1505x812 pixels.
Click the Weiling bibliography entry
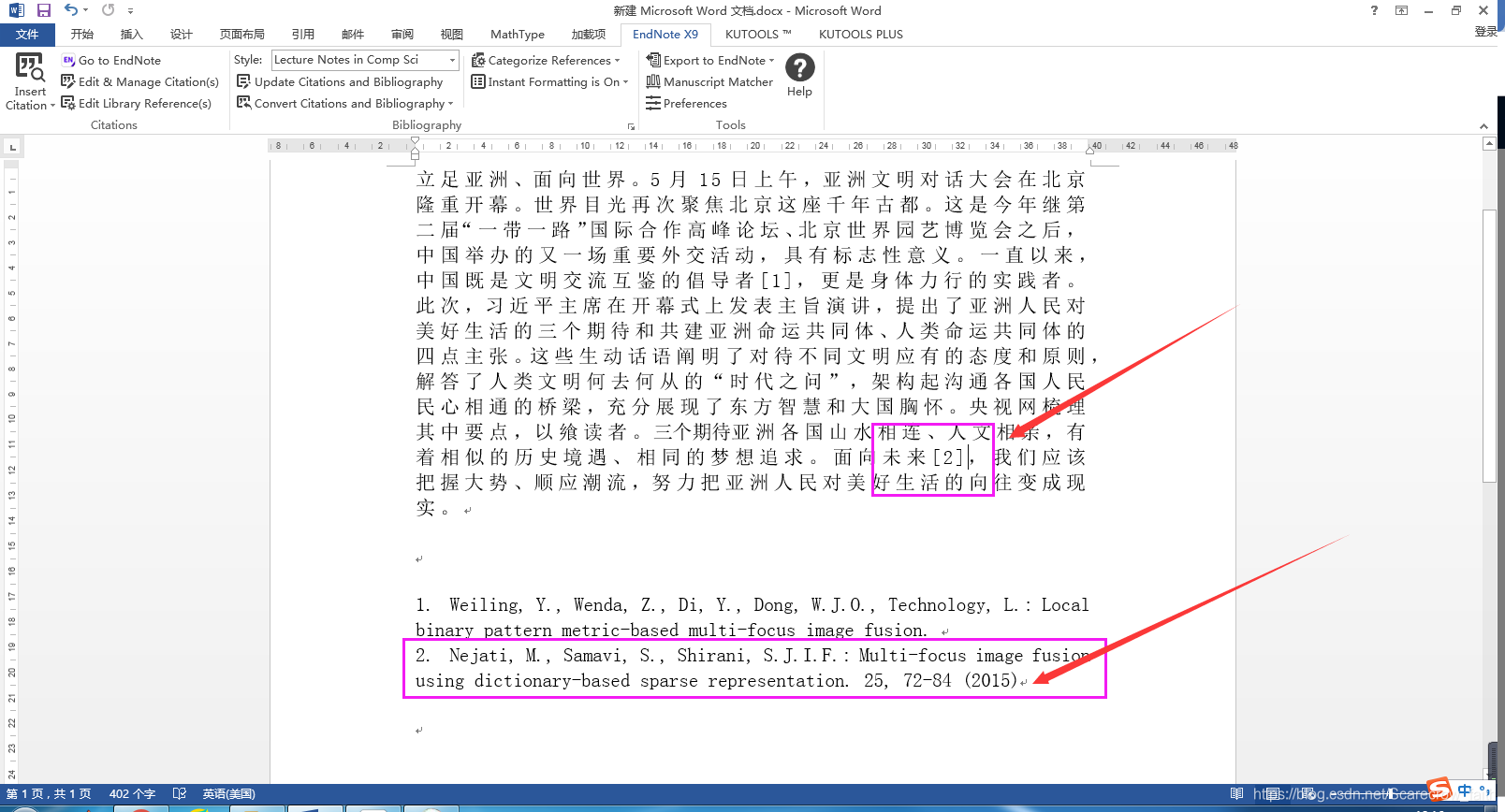[x=752, y=617]
